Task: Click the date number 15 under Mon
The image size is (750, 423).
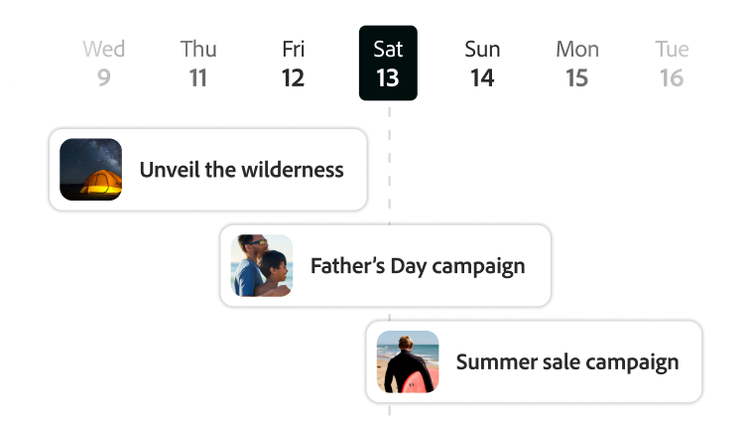Action: [x=577, y=78]
